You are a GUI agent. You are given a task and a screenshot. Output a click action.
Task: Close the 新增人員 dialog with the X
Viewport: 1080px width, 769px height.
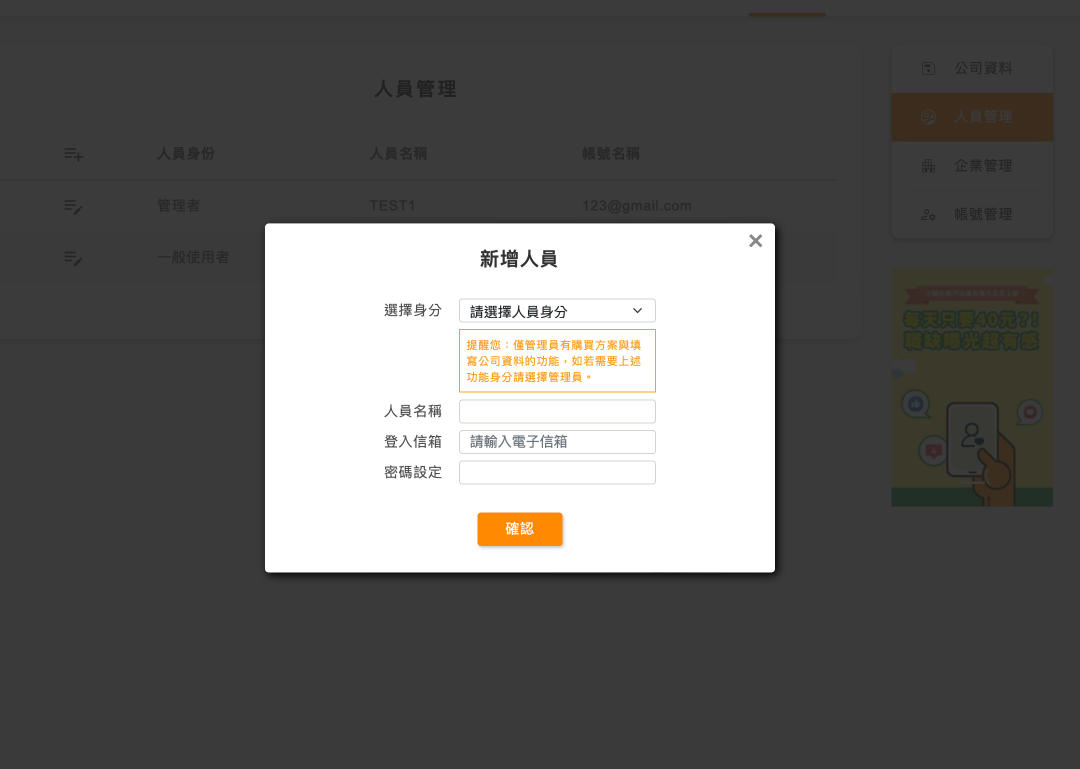(x=755, y=241)
